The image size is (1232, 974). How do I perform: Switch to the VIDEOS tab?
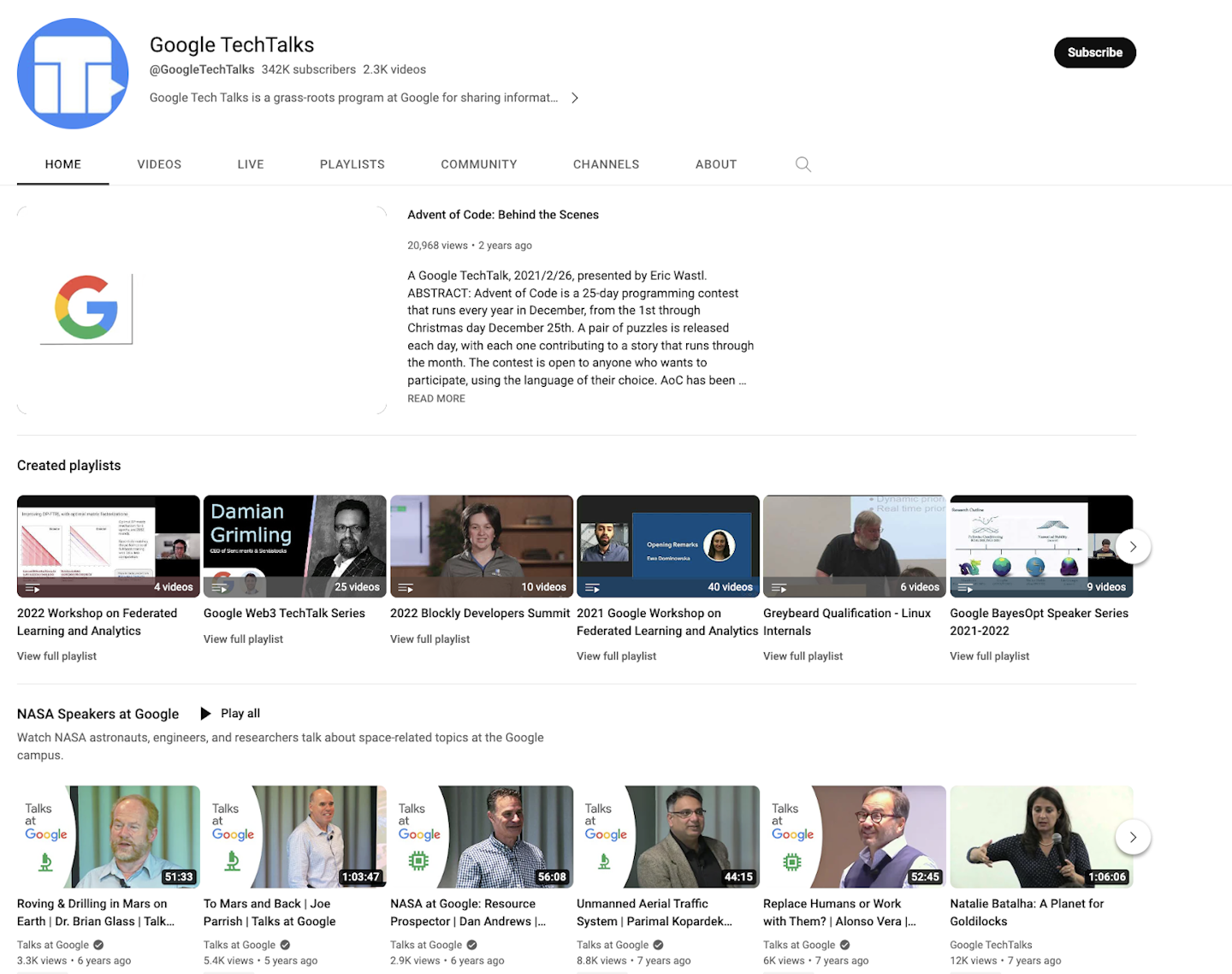[159, 164]
